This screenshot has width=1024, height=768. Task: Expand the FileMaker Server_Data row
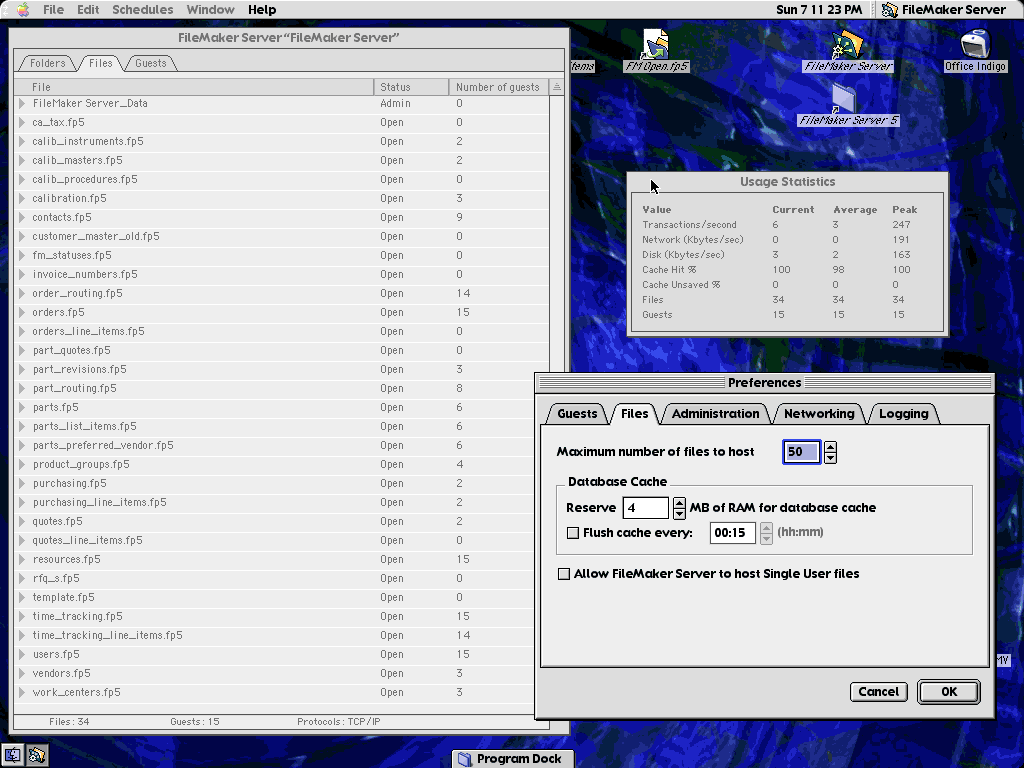pos(22,103)
